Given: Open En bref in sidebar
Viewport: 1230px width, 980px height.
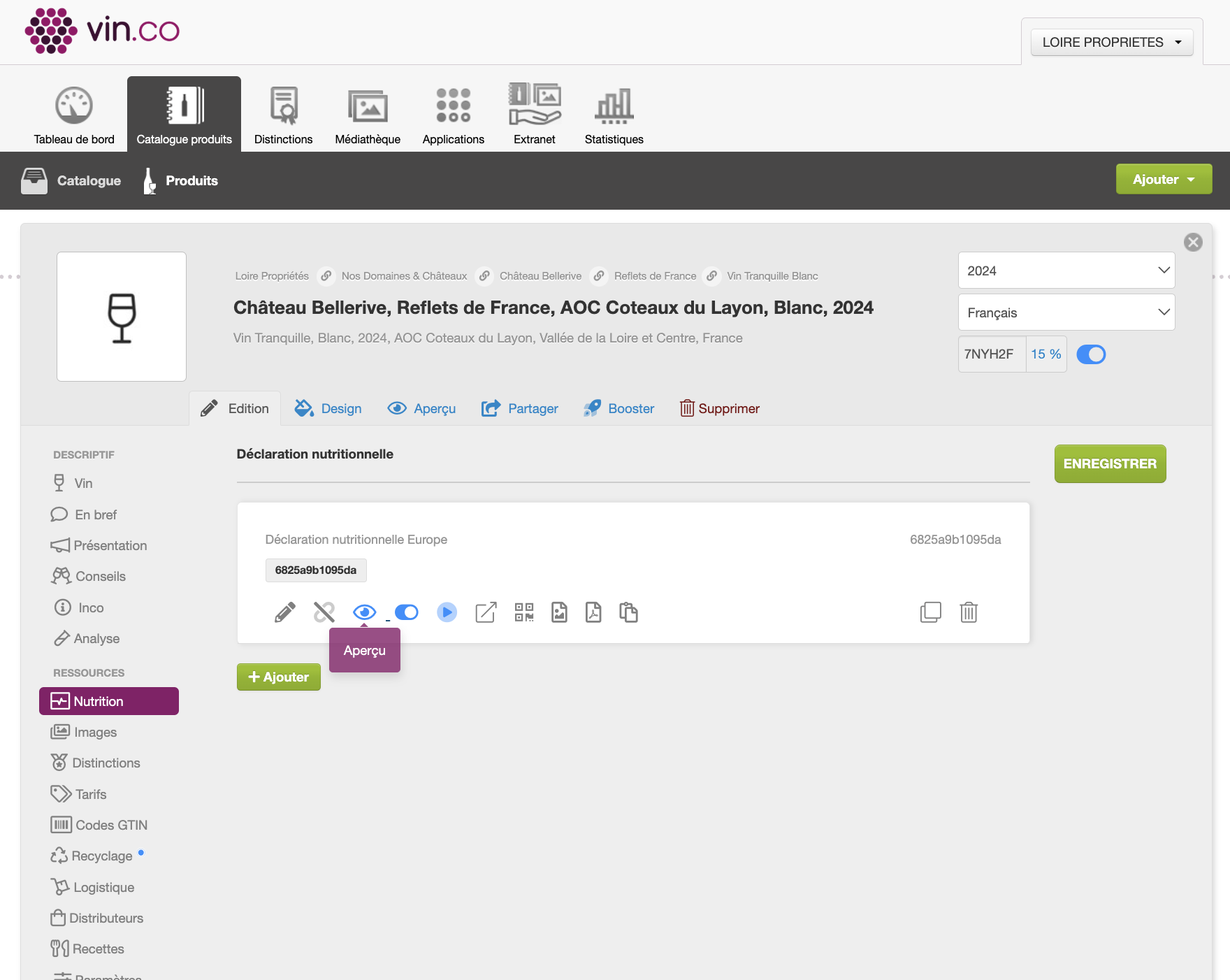Looking at the screenshot, I should 84,514.
